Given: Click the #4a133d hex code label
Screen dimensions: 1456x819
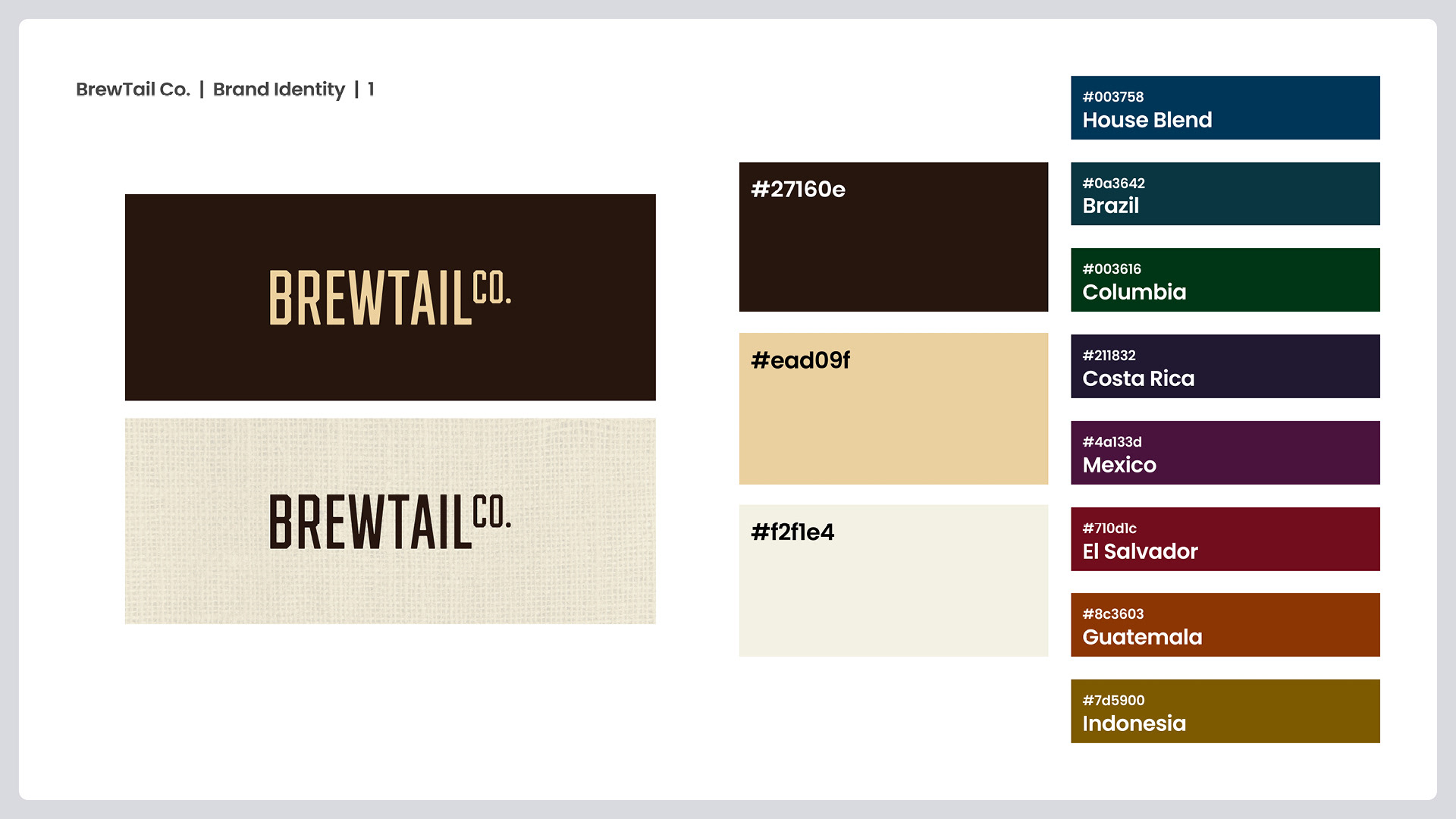Looking at the screenshot, I should click(1112, 442).
